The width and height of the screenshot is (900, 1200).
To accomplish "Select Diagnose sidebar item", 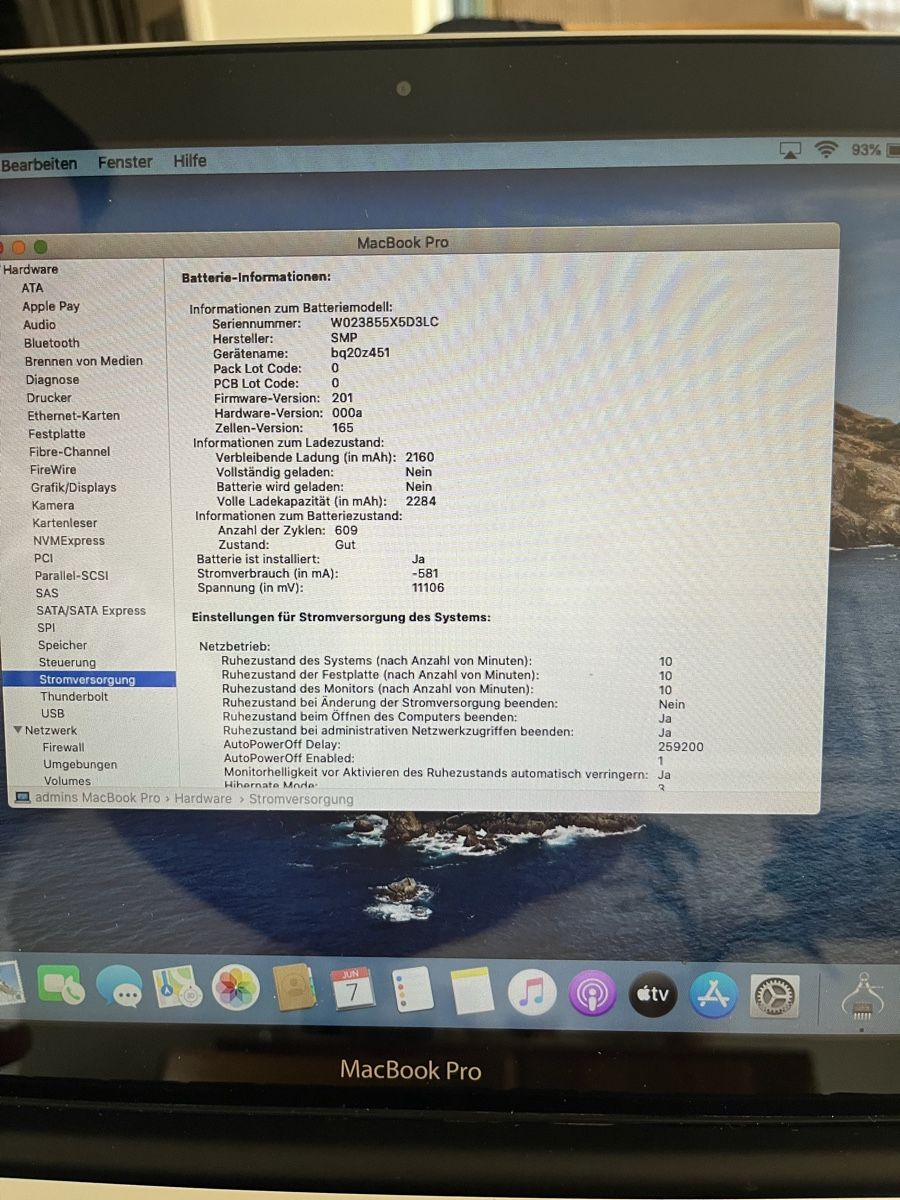I will click(x=52, y=380).
